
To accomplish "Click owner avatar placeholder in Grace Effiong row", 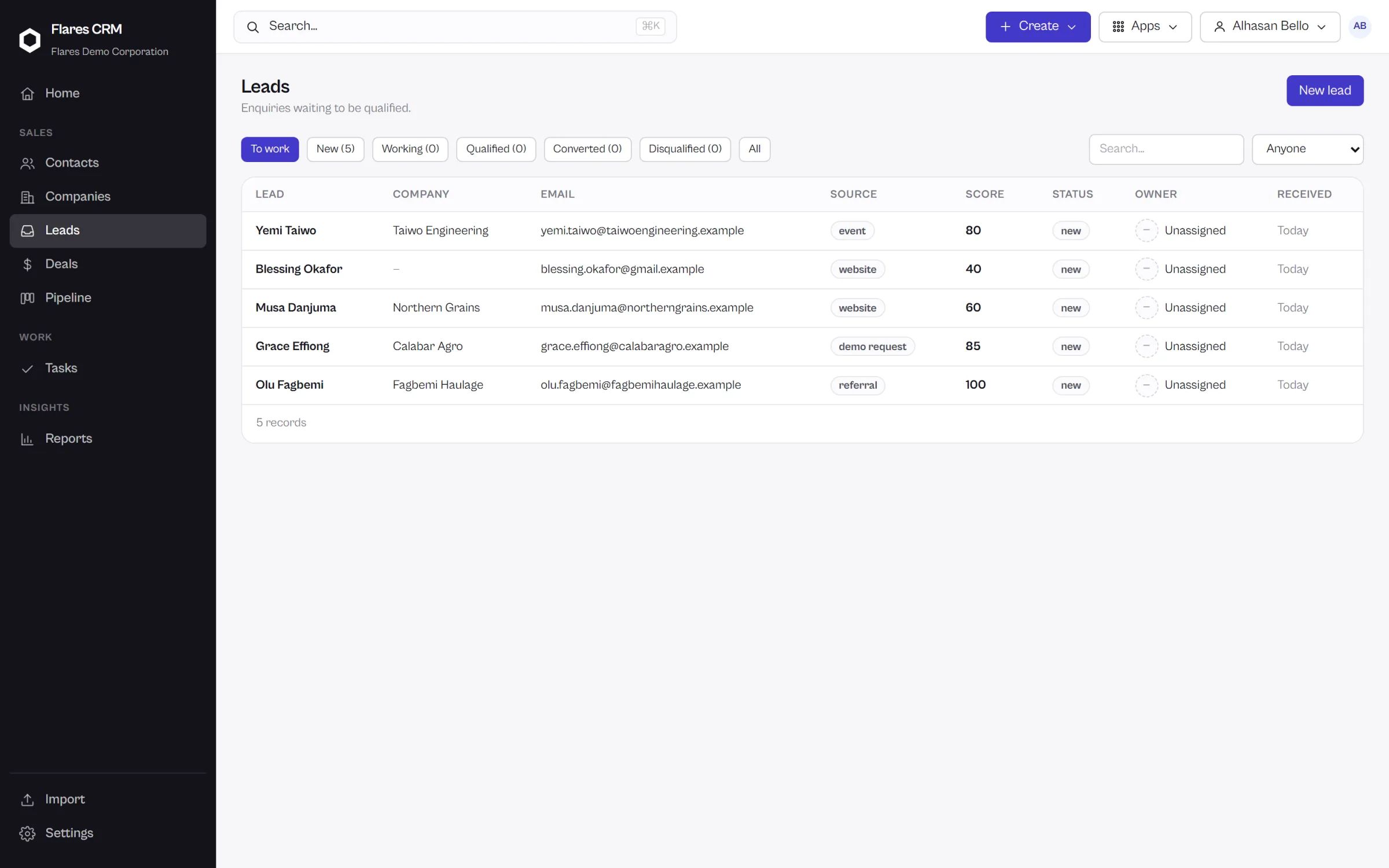I will click(x=1146, y=346).
